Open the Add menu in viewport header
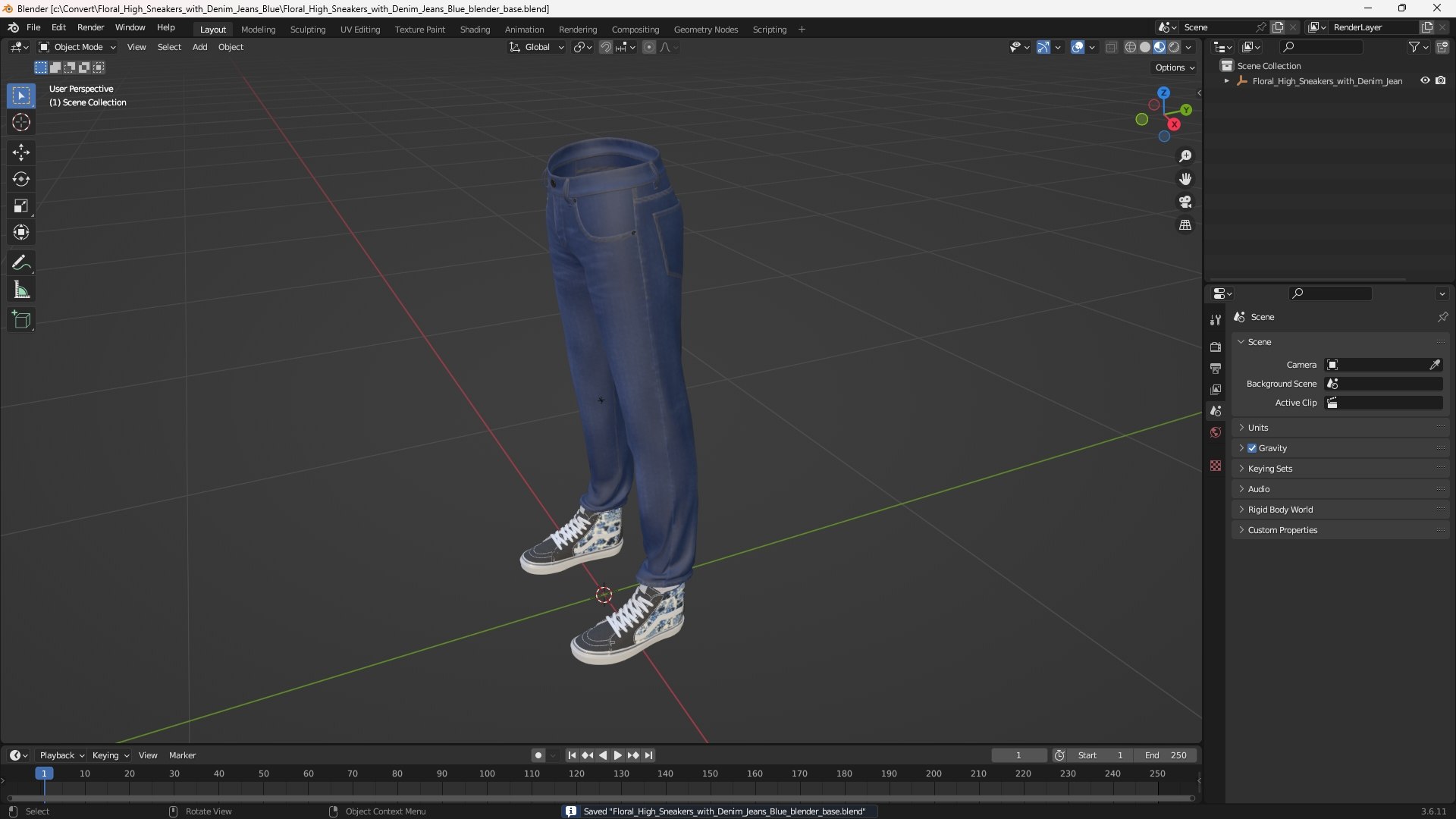 click(x=199, y=47)
